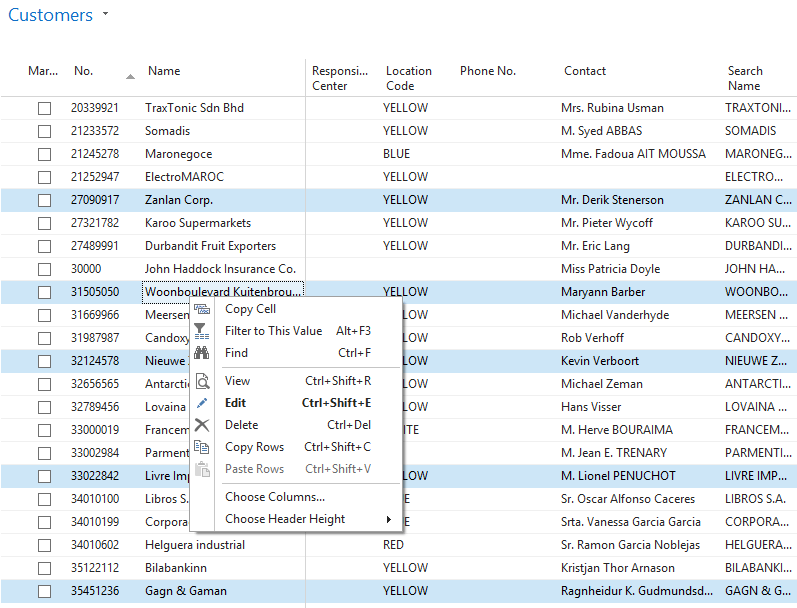Choose Copy Rows from the context menu
Screen dimensions: 797x608
(x=255, y=447)
